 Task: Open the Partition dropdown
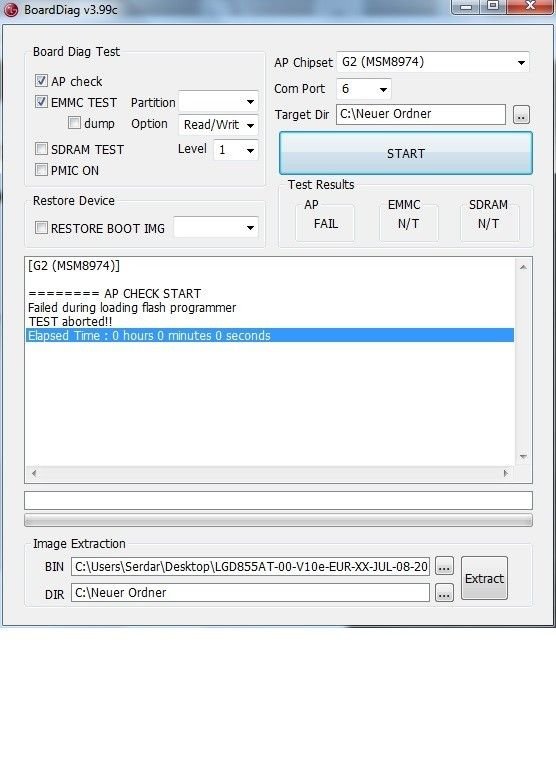coord(218,102)
